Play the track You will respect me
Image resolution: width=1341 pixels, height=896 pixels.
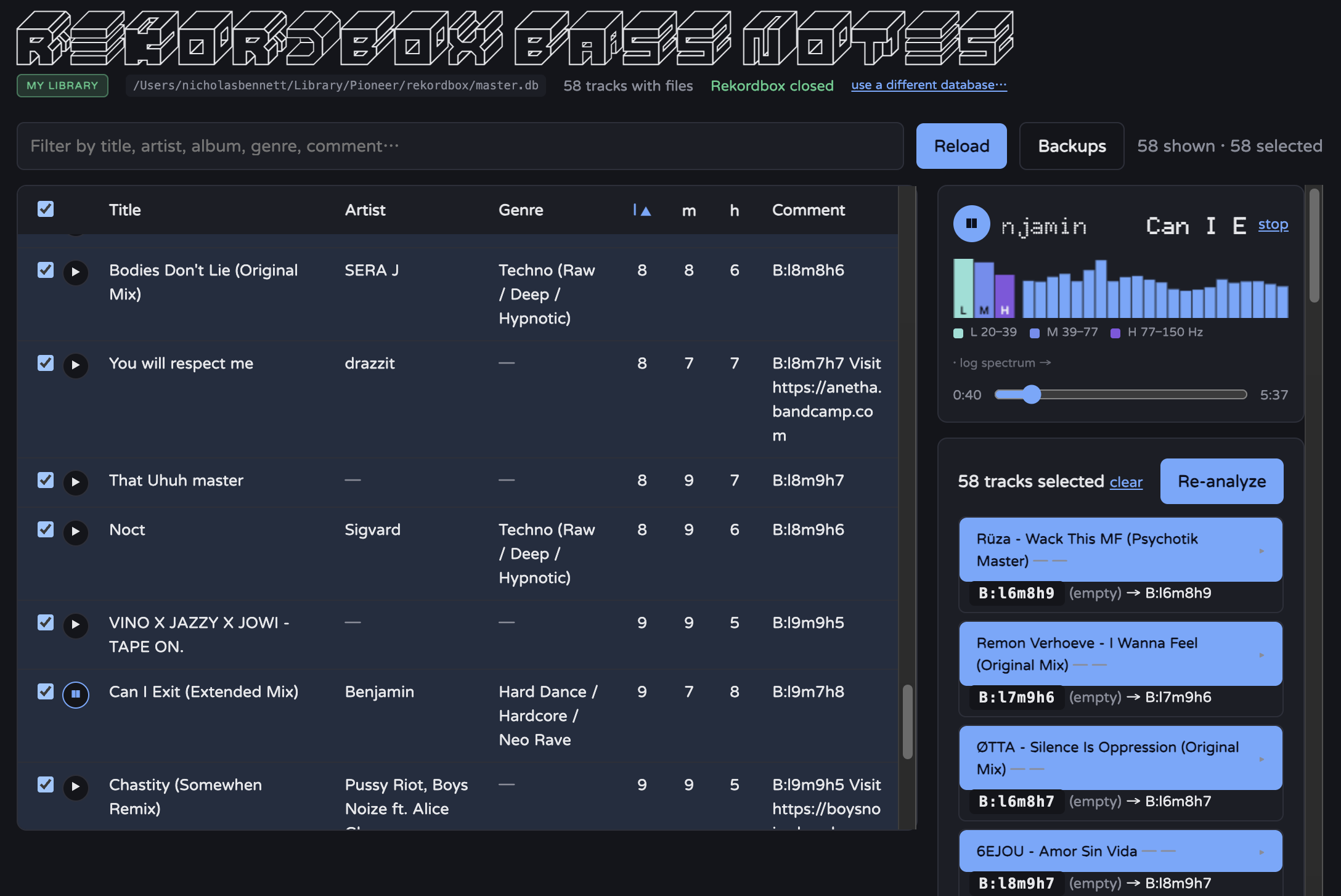(75, 365)
